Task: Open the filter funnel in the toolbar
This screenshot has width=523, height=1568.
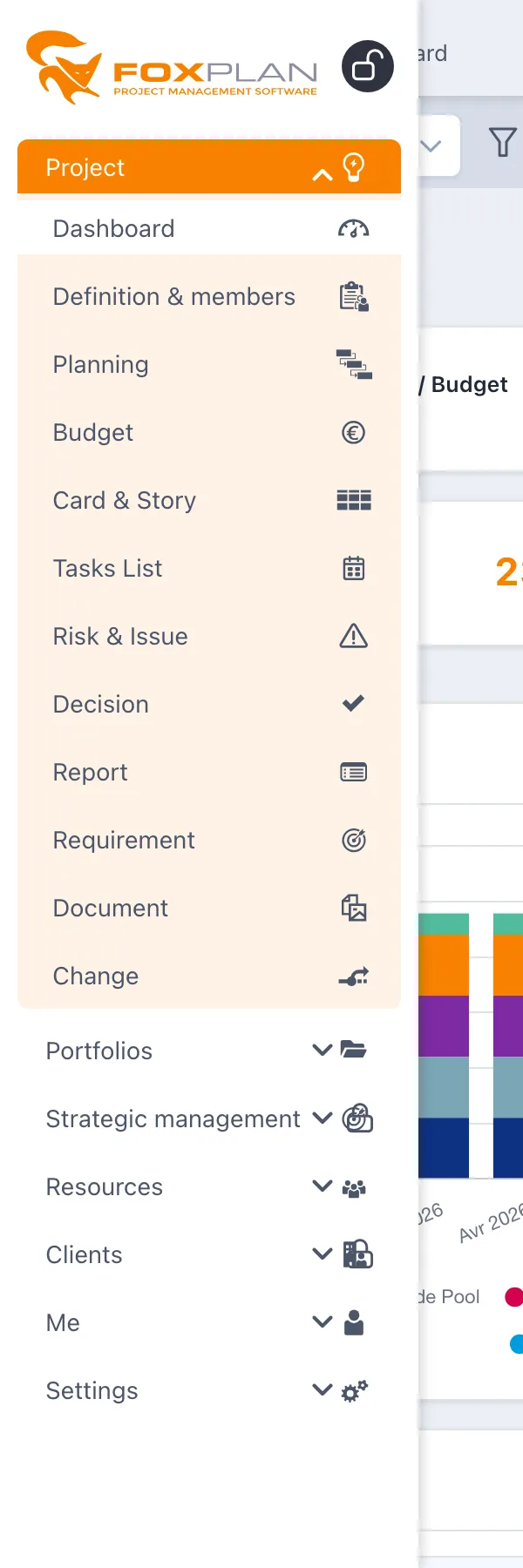Action: [502, 142]
